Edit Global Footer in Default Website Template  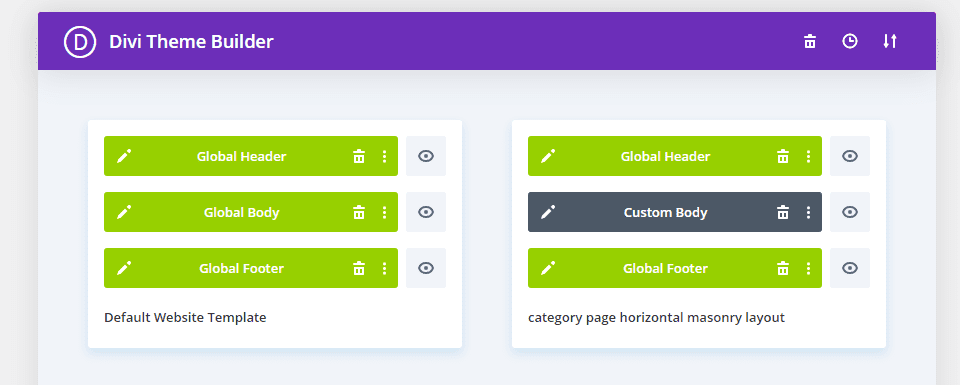click(124, 268)
